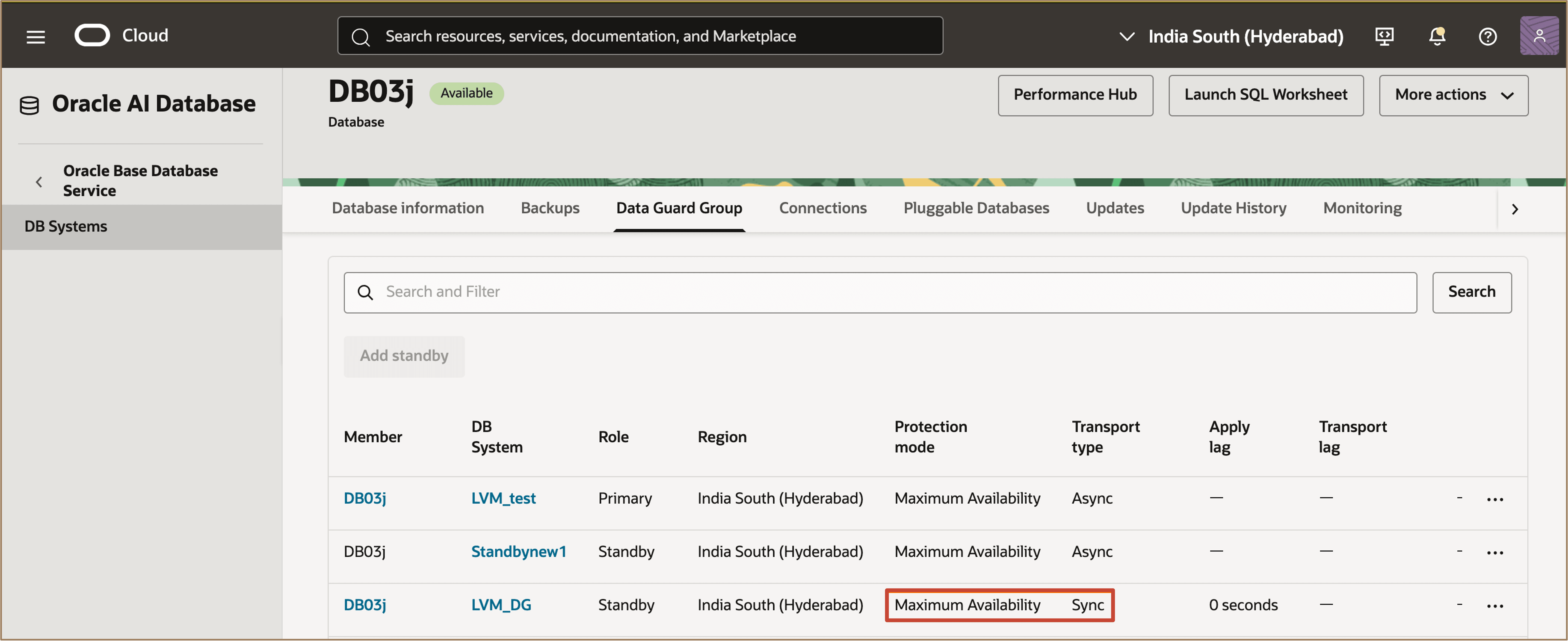Open the user profile avatar
Screen dimensions: 1568x641
click(x=1538, y=37)
